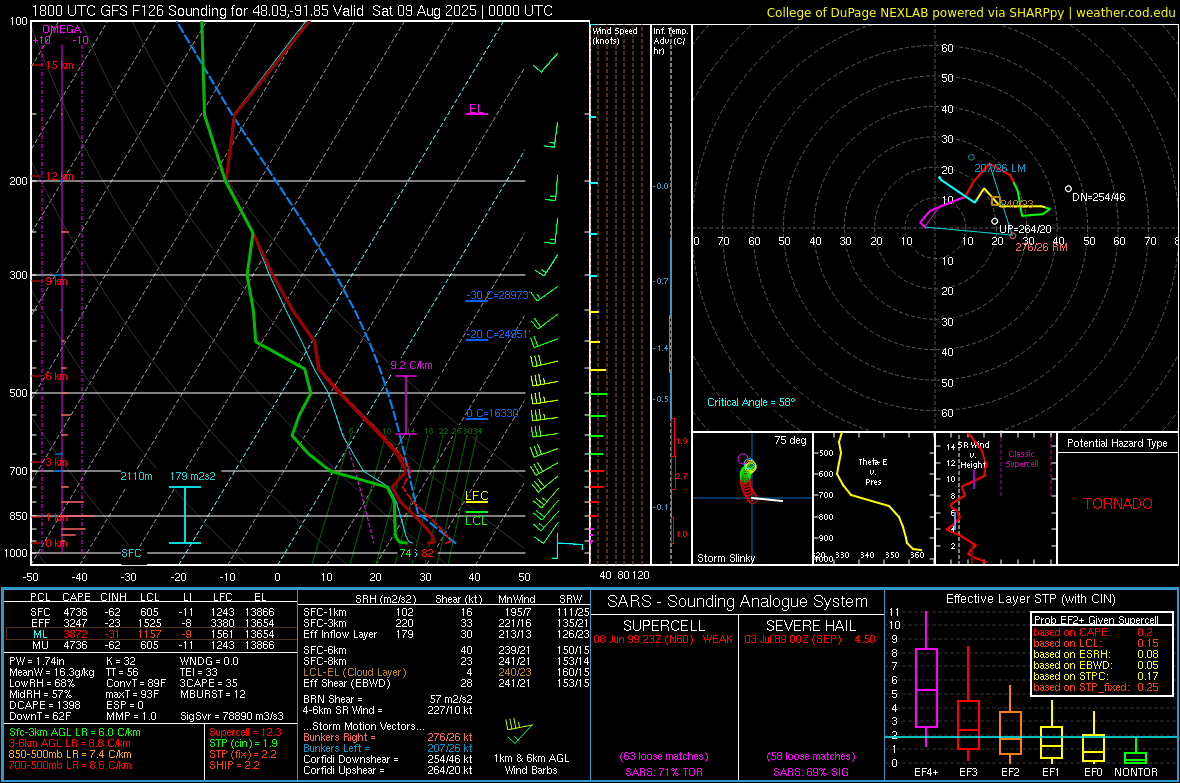The height and width of the screenshot is (783, 1180).
Task: Select the magenta "OMEGA" label on the skew-T
Action: tap(62, 29)
